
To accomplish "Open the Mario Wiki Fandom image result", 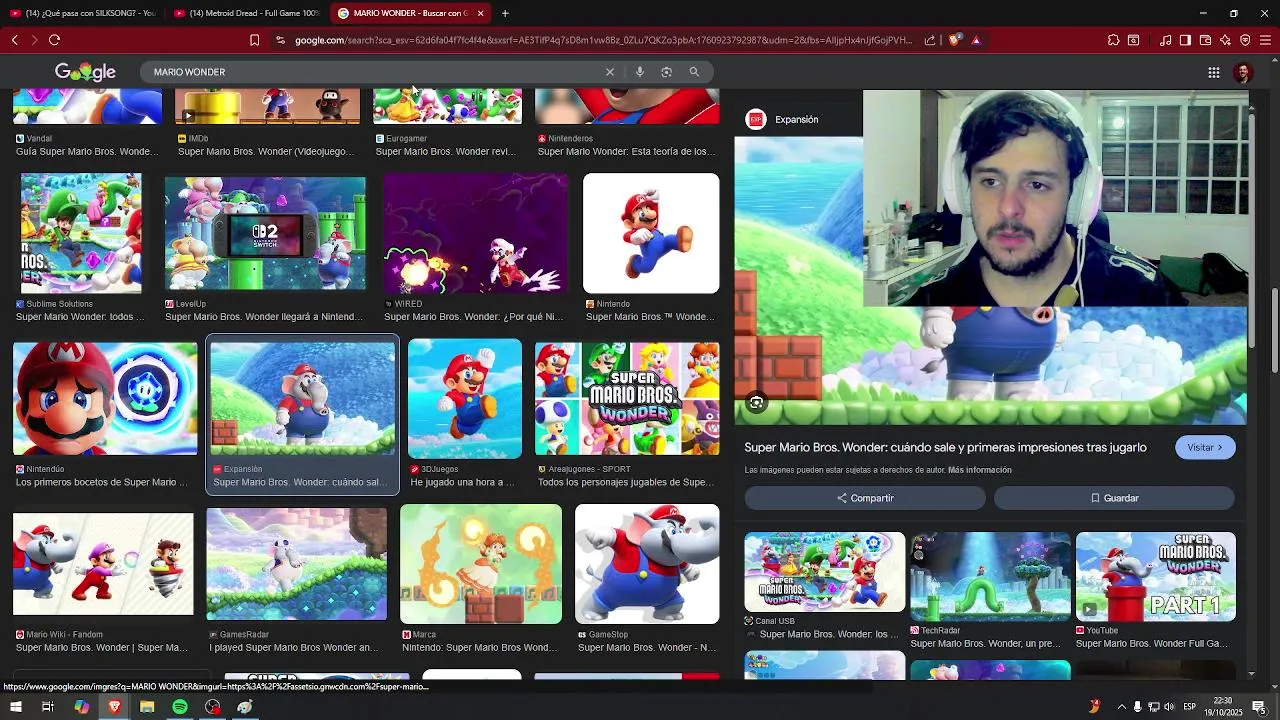I will tap(103, 564).
